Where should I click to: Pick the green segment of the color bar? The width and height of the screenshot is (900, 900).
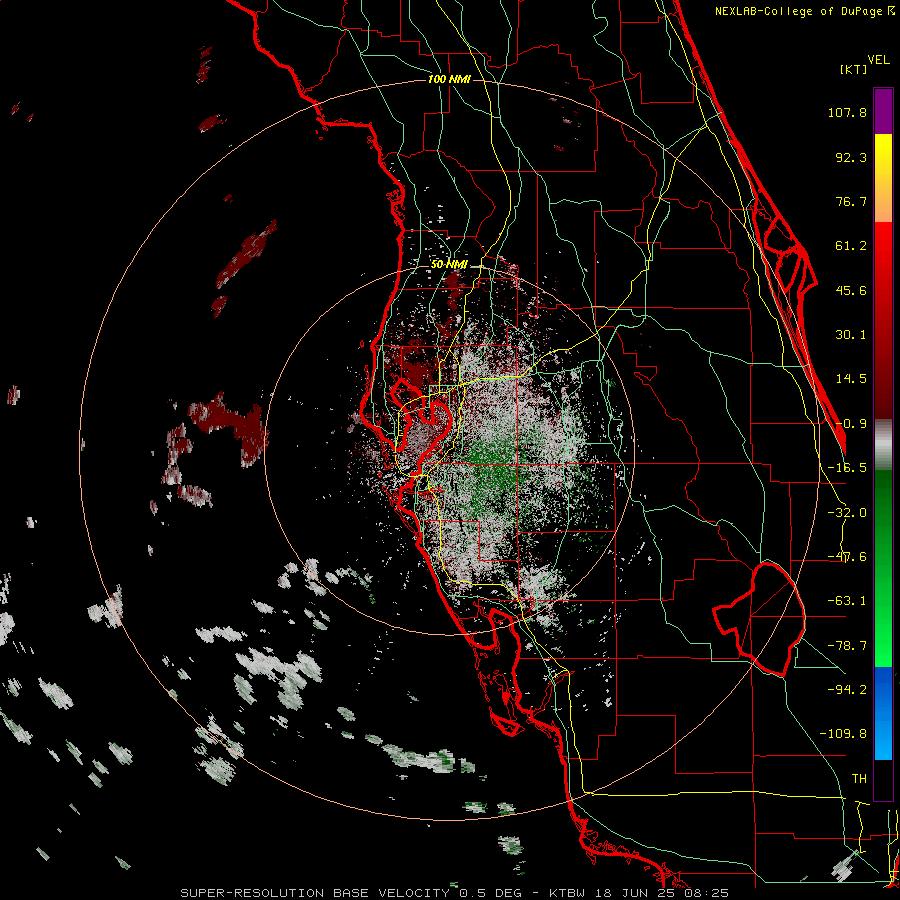[x=883, y=568]
